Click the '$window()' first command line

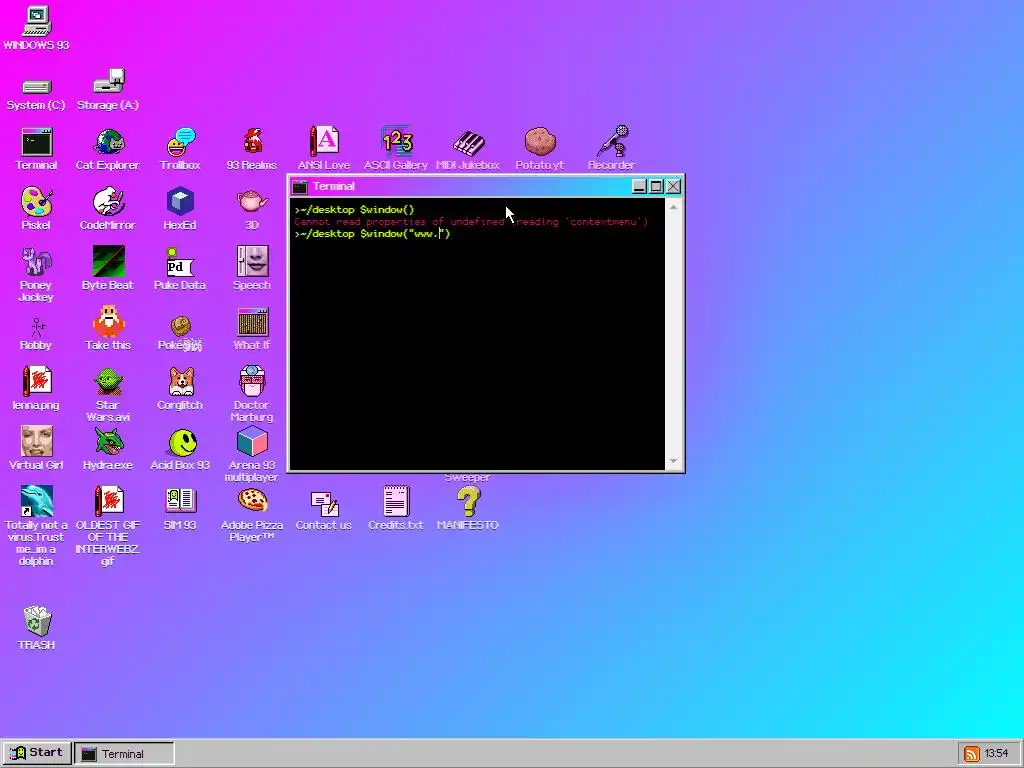point(354,210)
